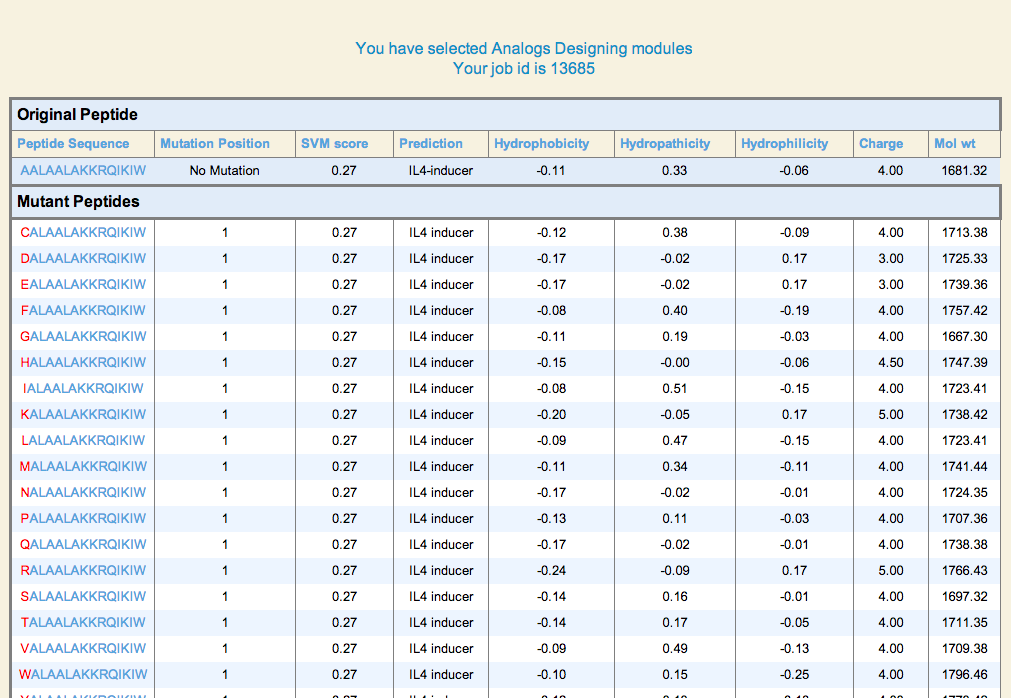Select the WALAALAKKRQIKIW peptide sequence

click(x=83, y=675)
